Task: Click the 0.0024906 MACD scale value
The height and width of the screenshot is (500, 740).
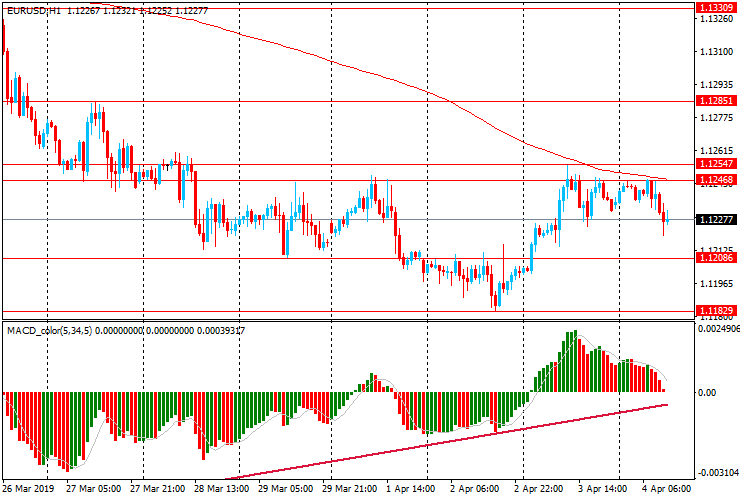Action: 718,329
